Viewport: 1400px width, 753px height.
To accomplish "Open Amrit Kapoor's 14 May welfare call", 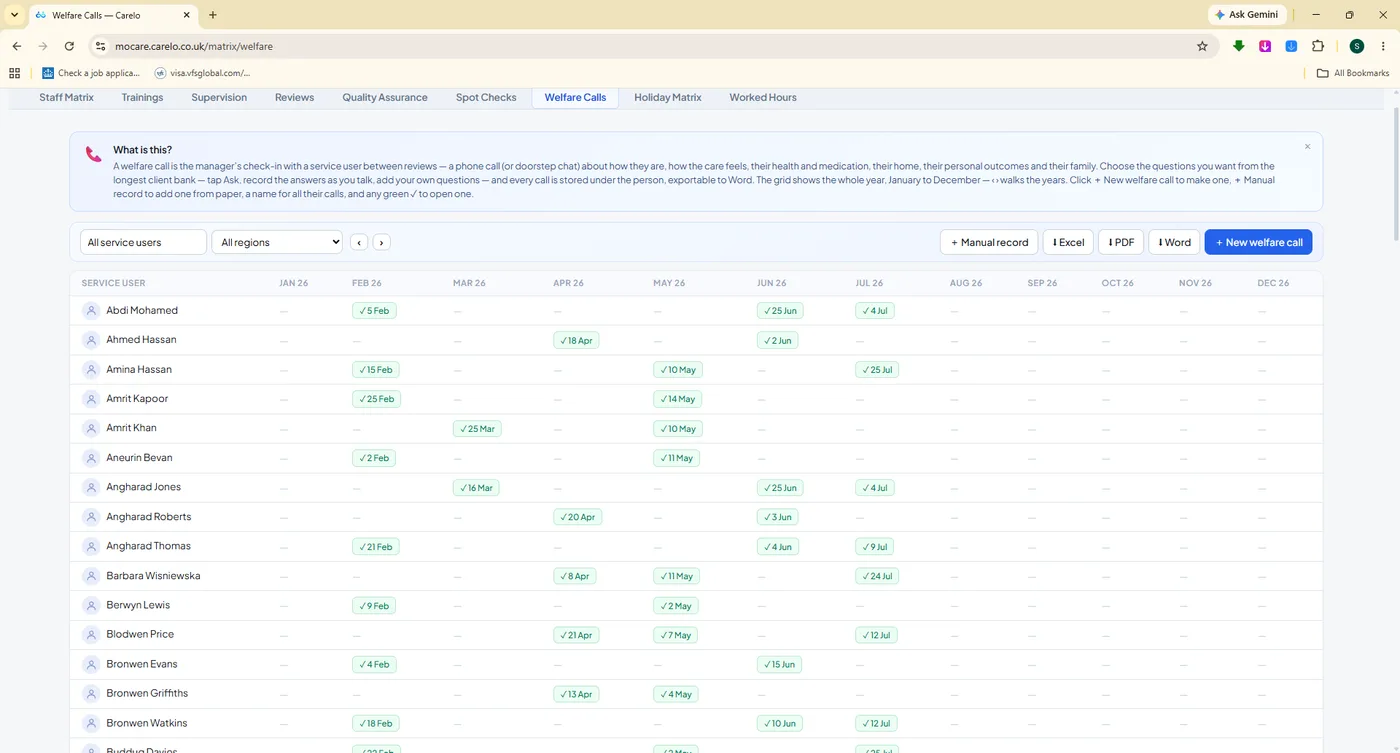I will 678,399.
